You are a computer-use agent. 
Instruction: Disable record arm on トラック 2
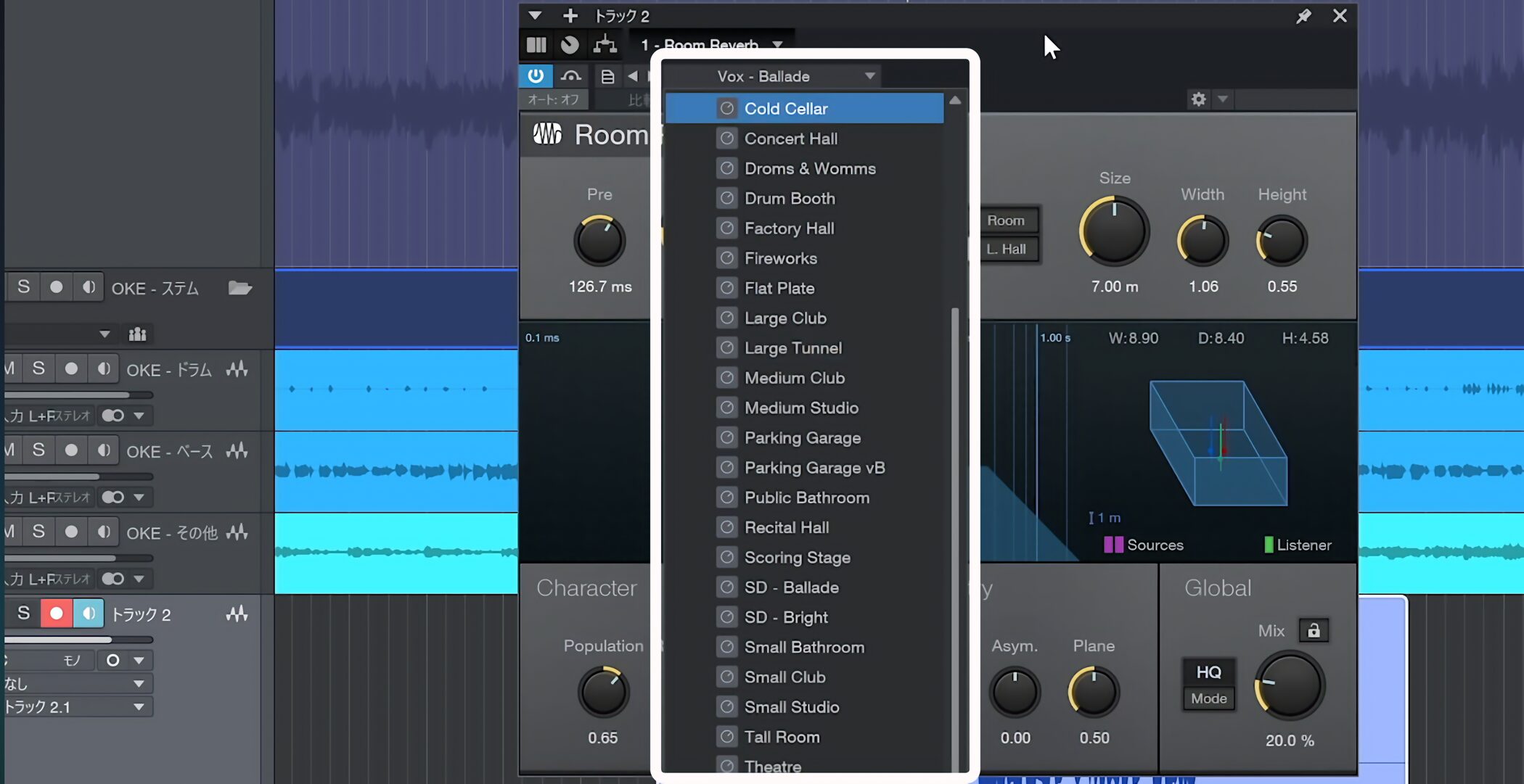click(x=56, y=614)
